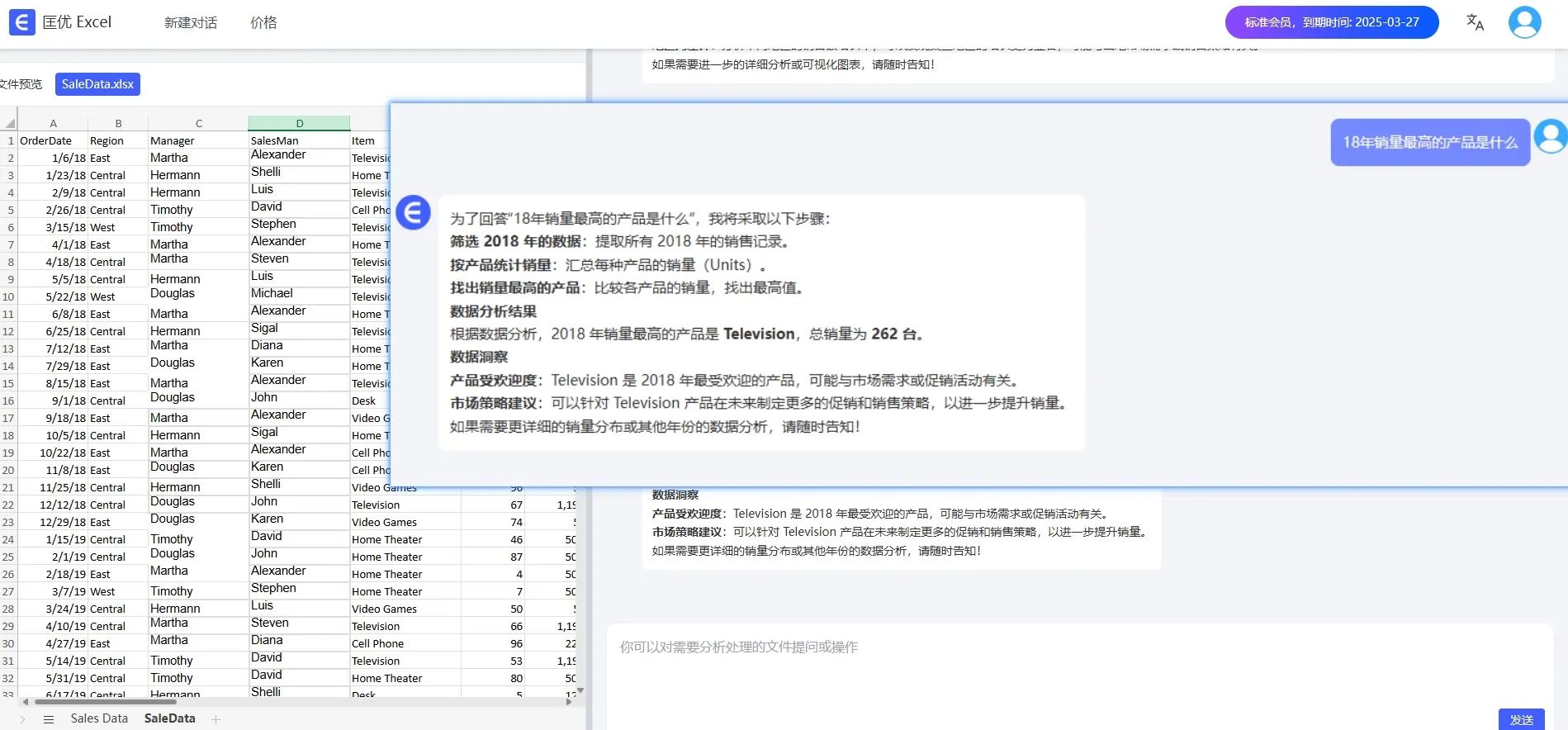Click the 标准会员 membership button
The width and height of the screenshot is (1568, 730).
pos(1332,22)
